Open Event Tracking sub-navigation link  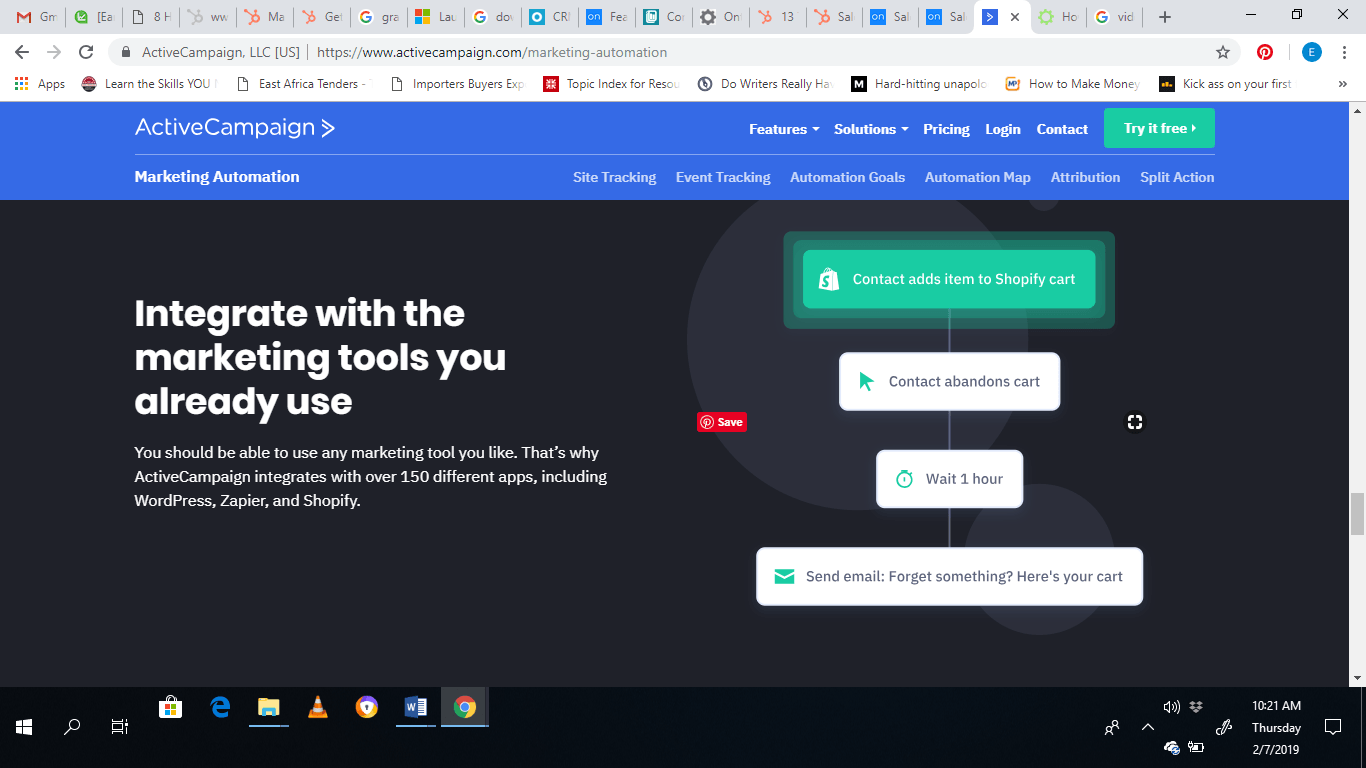(723, 177)
